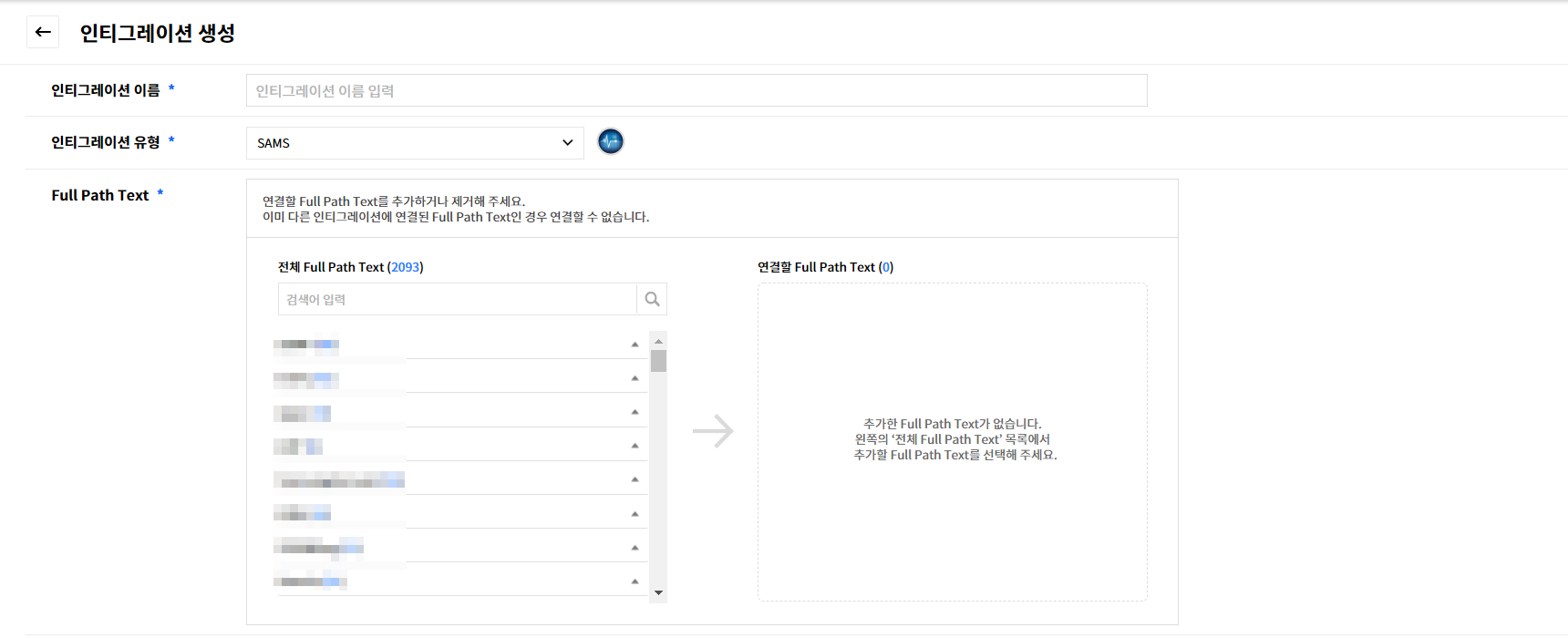Toggle the fourth list row's triangle arrow

point(634,446)
